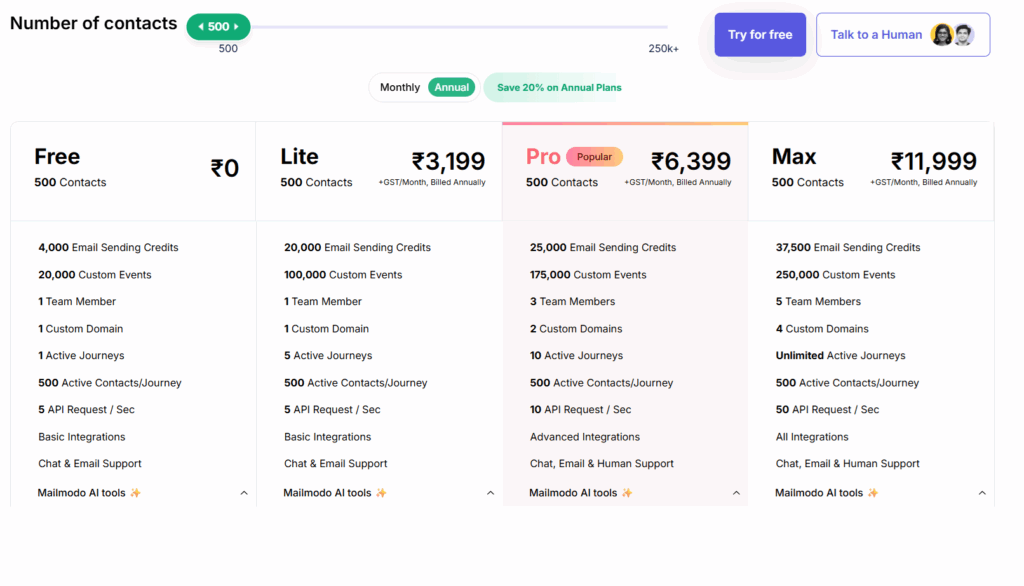Click the second support agent avatar
1024x586 pixels.
pyautogui.click(x=963, y=34)
